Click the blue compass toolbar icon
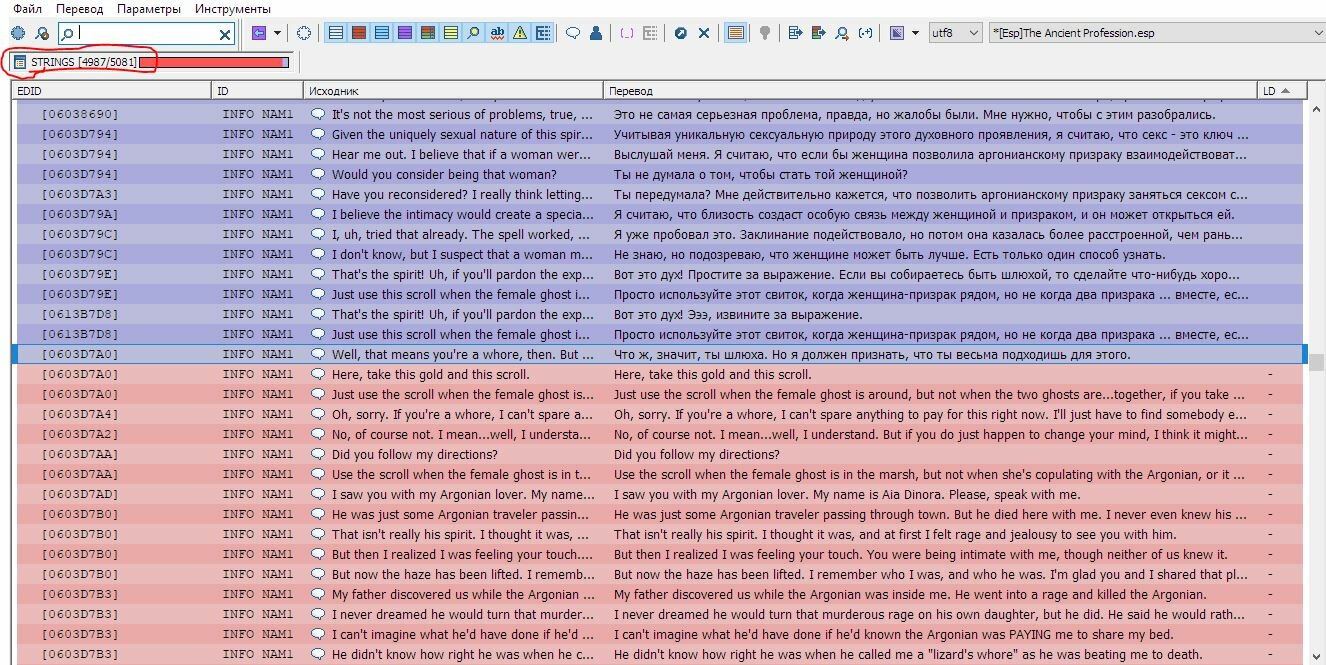1326x665 pixels. pyautogui.click(x=681, y=33)
